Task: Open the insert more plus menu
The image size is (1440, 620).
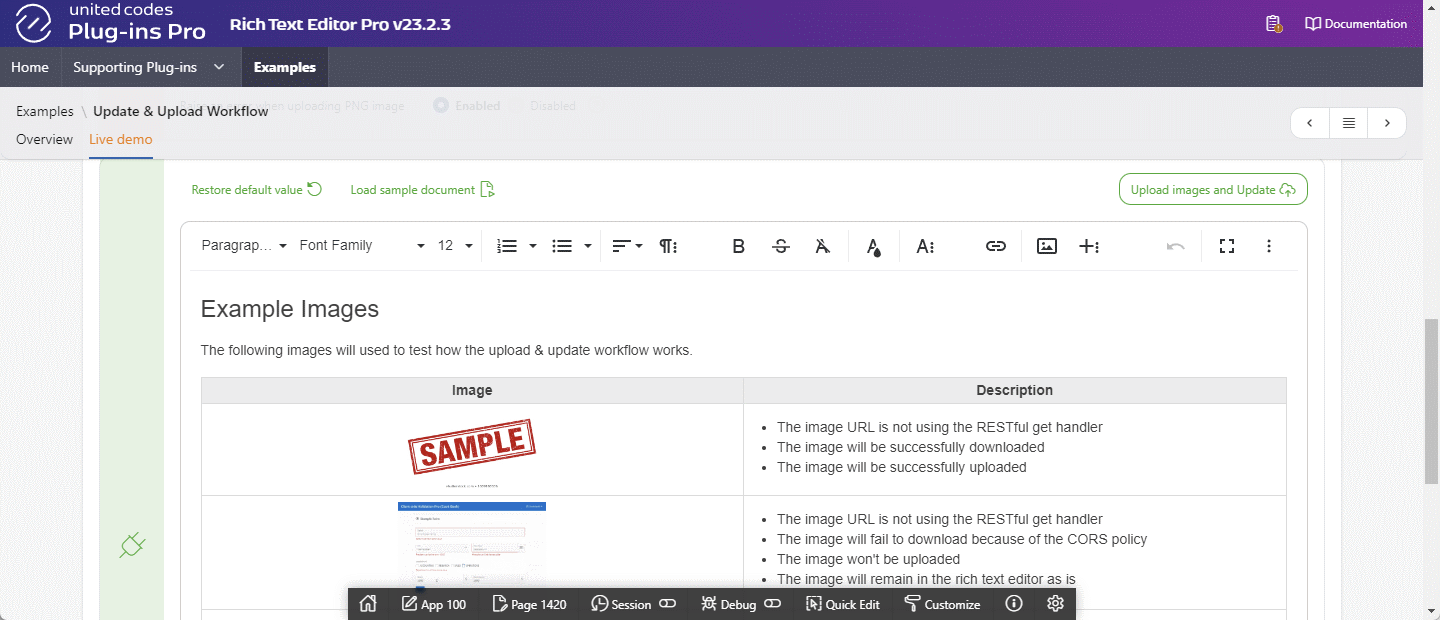Action: pos(1090,246)
